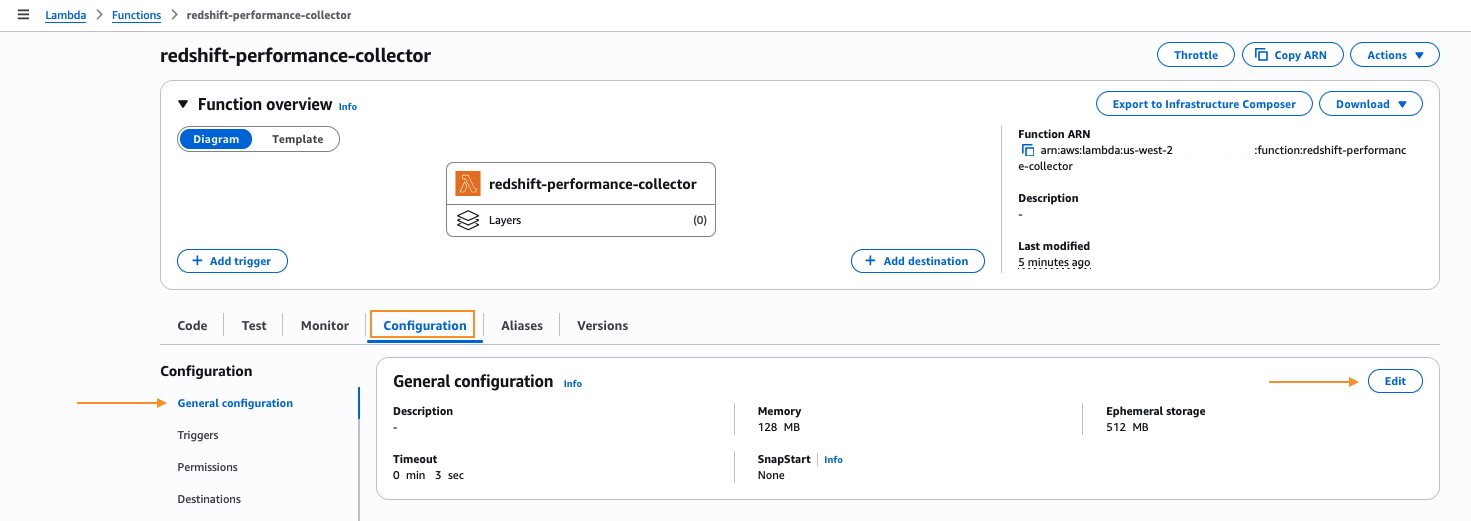Select General configuration in sidebar

[x=235, y=403]
